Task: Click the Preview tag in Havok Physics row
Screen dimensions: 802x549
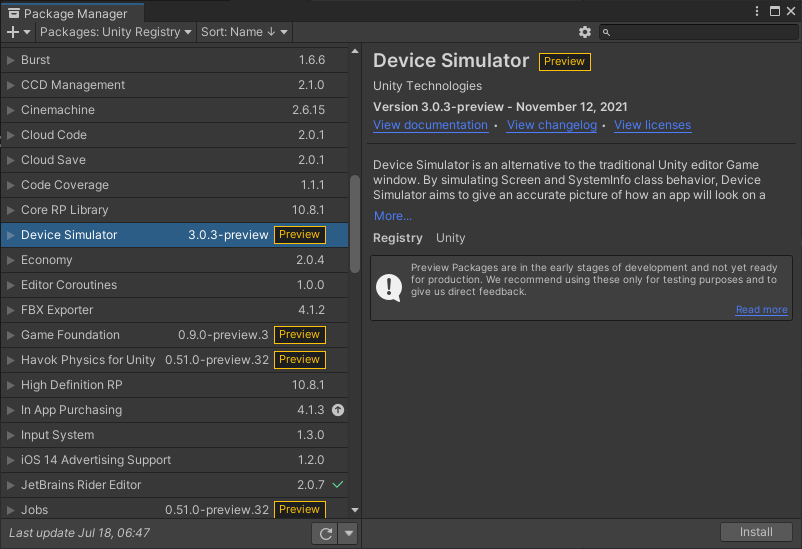Action: coord(300,360)
